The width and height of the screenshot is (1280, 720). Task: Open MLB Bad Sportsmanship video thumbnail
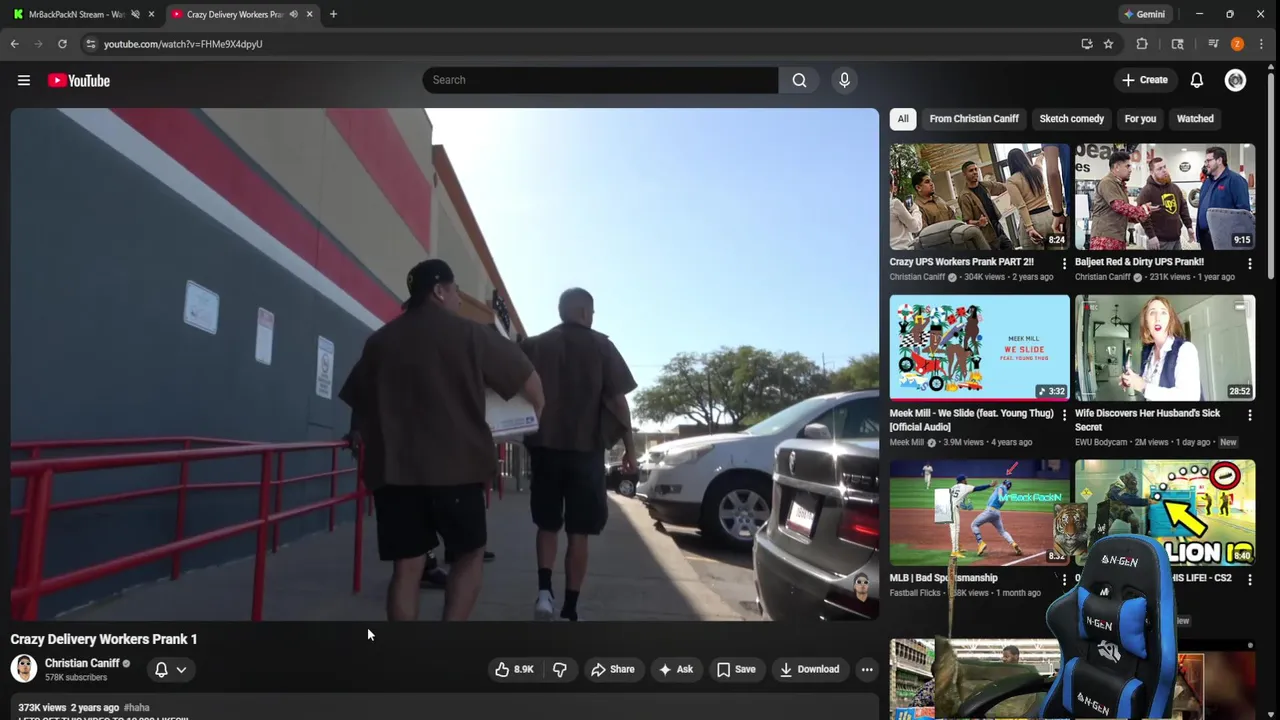tap(979, 512)
